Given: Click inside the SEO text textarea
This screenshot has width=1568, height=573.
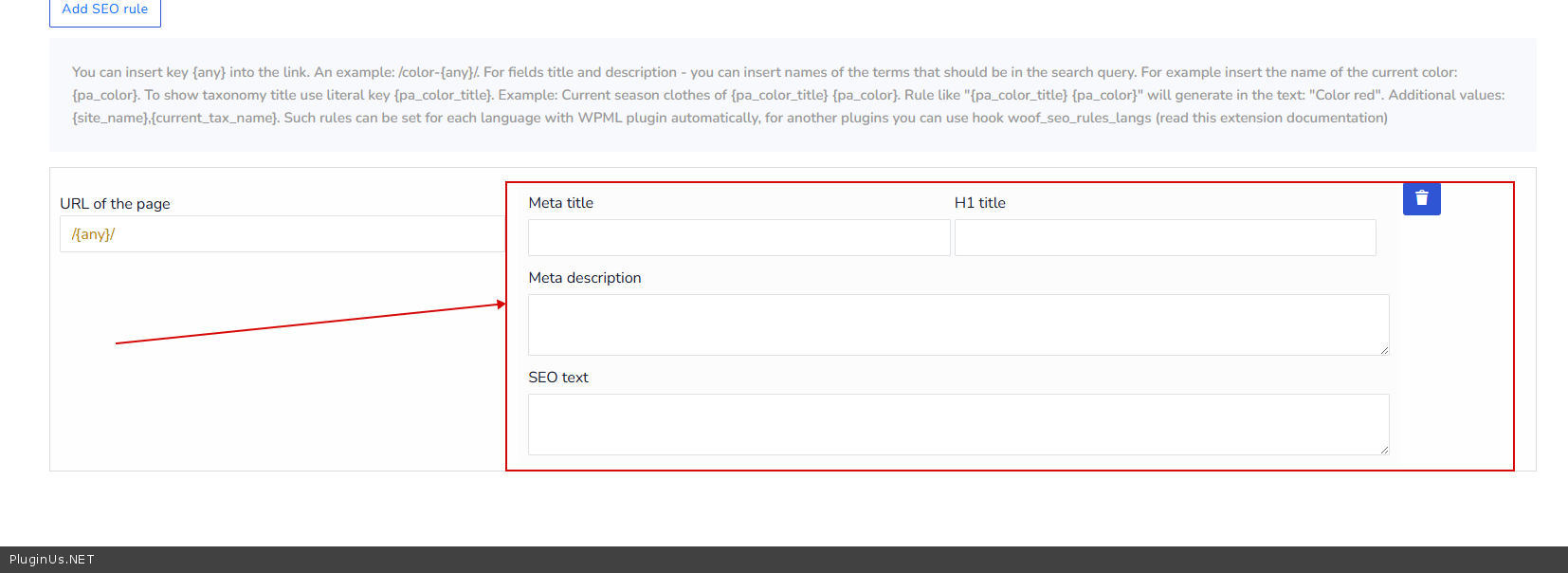Looking at the screenshot, I should (957, 424).
